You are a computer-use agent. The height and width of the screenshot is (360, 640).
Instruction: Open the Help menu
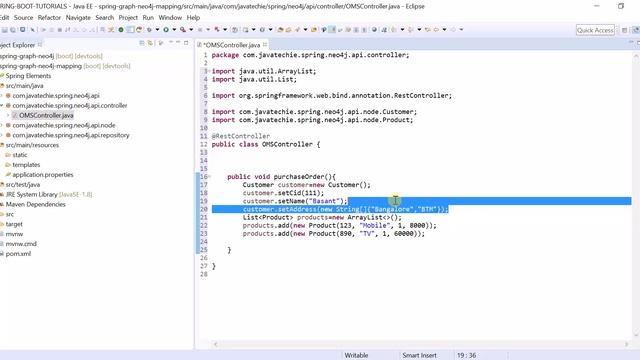[x=193, y=18]
